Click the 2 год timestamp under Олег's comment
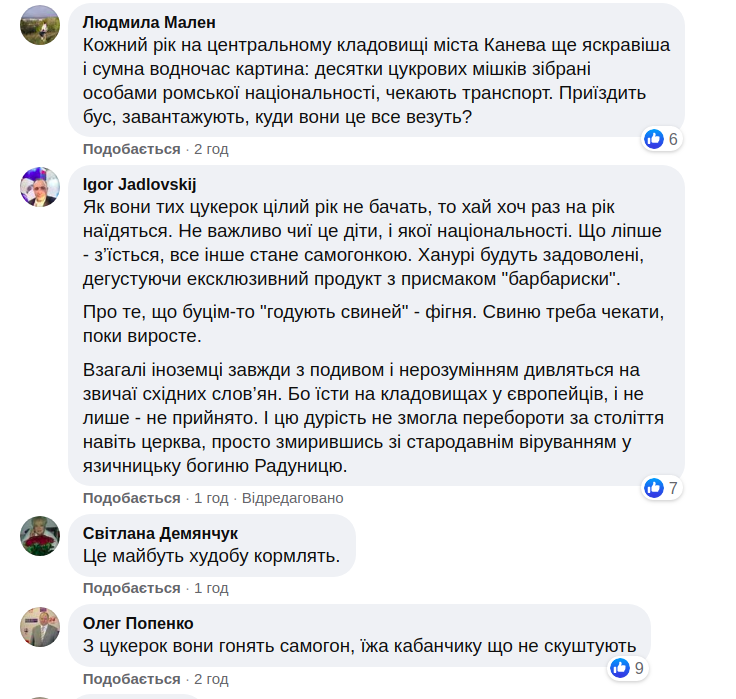The image size is (736, 699). point(211,678)
